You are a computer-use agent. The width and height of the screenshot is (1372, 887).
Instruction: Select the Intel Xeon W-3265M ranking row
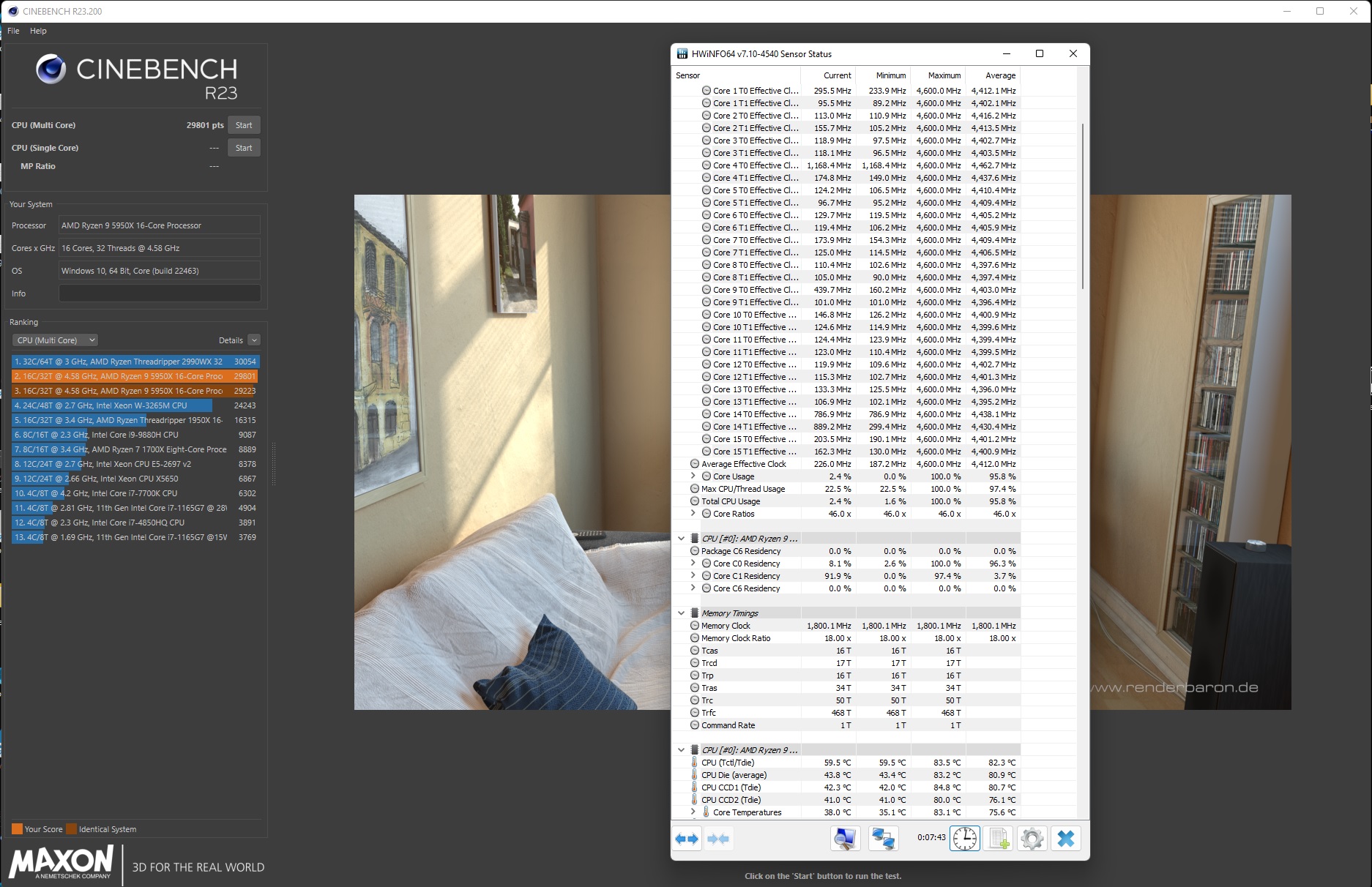135,405
